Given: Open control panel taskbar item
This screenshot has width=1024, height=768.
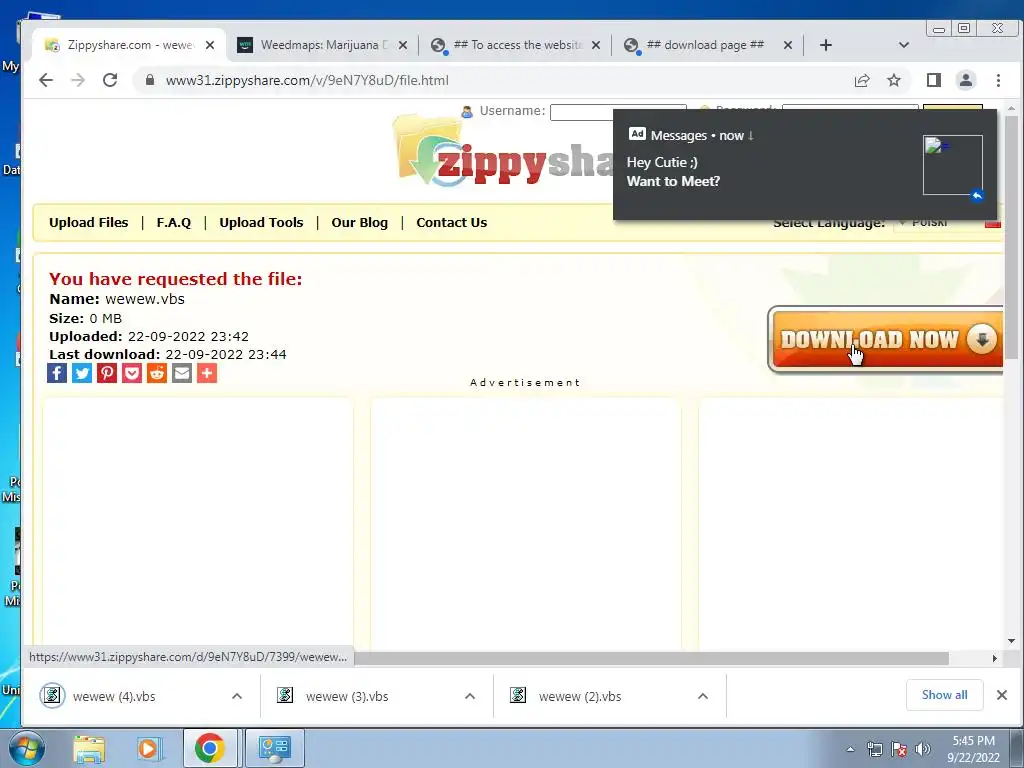Looking at the screenshot, I should point(274,748).
